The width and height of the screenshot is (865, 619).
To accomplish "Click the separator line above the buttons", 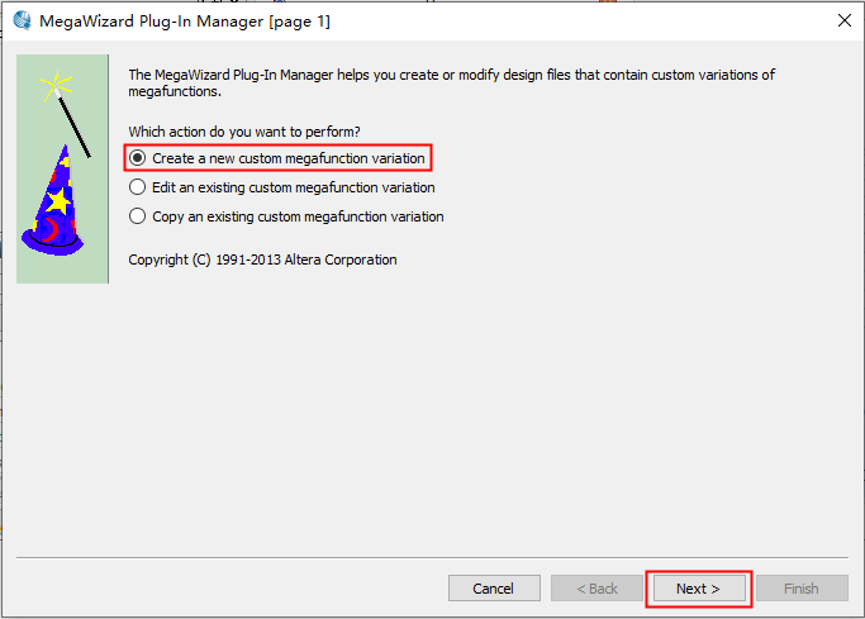I will pyautogui.click(x=432, y=557).
